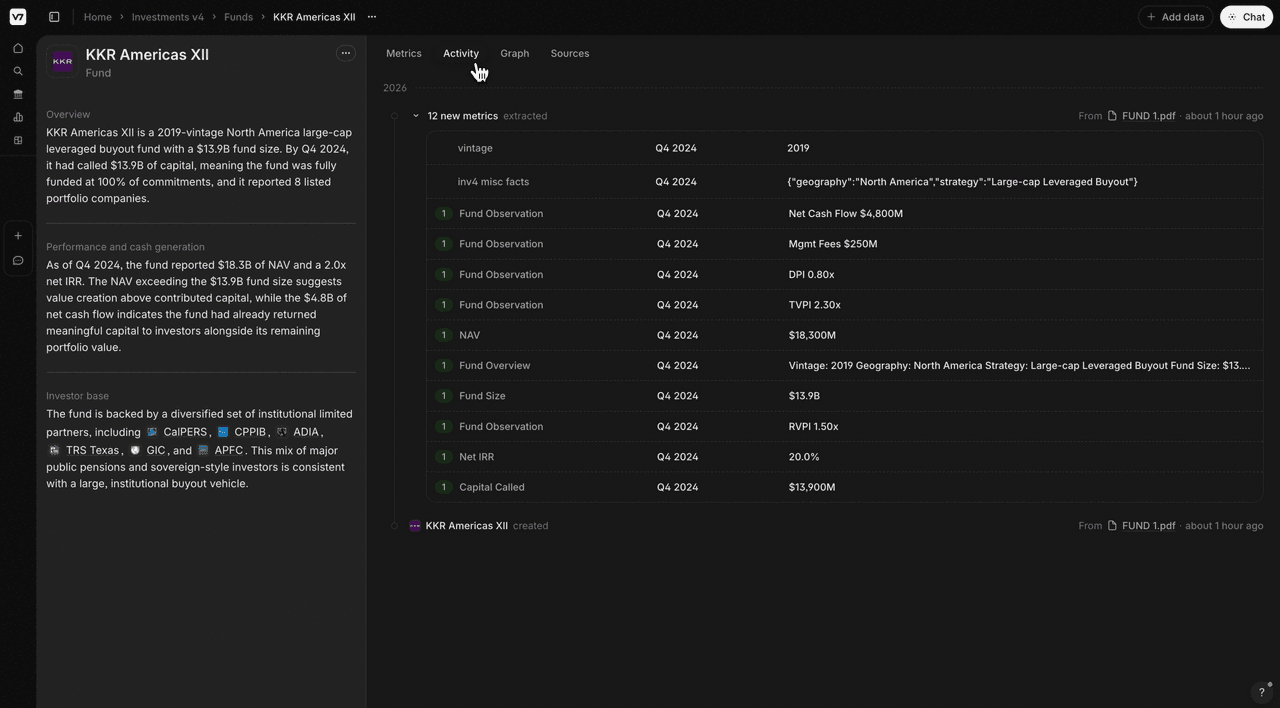Click source badge on Capital Called row
1280x708 pixels.
444,487
